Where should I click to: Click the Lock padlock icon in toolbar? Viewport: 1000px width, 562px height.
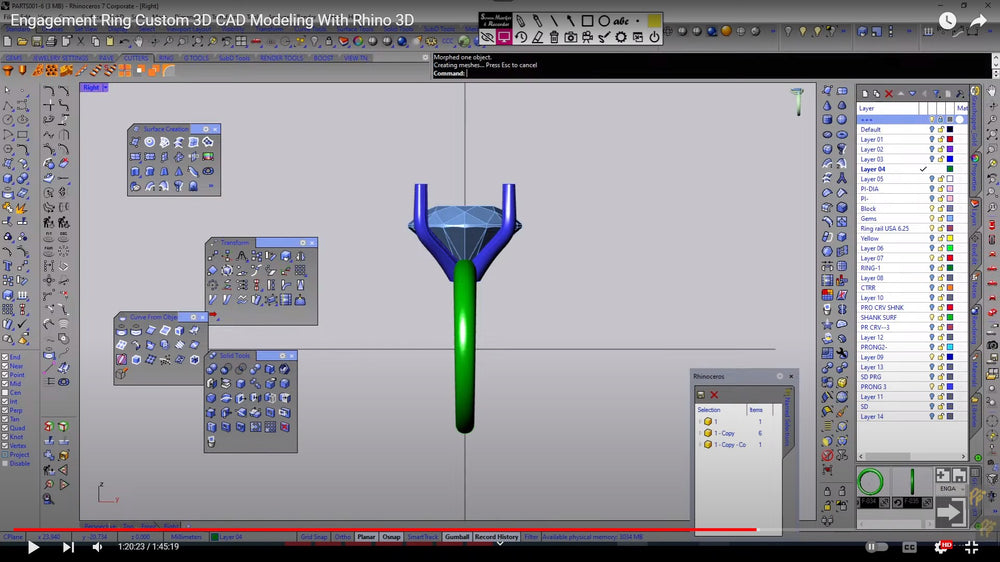click(x=329, y=41)
